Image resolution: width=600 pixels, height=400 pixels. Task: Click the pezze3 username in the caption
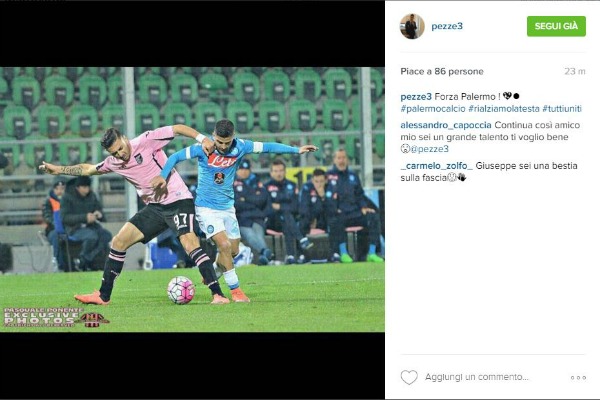click(416, 96)
